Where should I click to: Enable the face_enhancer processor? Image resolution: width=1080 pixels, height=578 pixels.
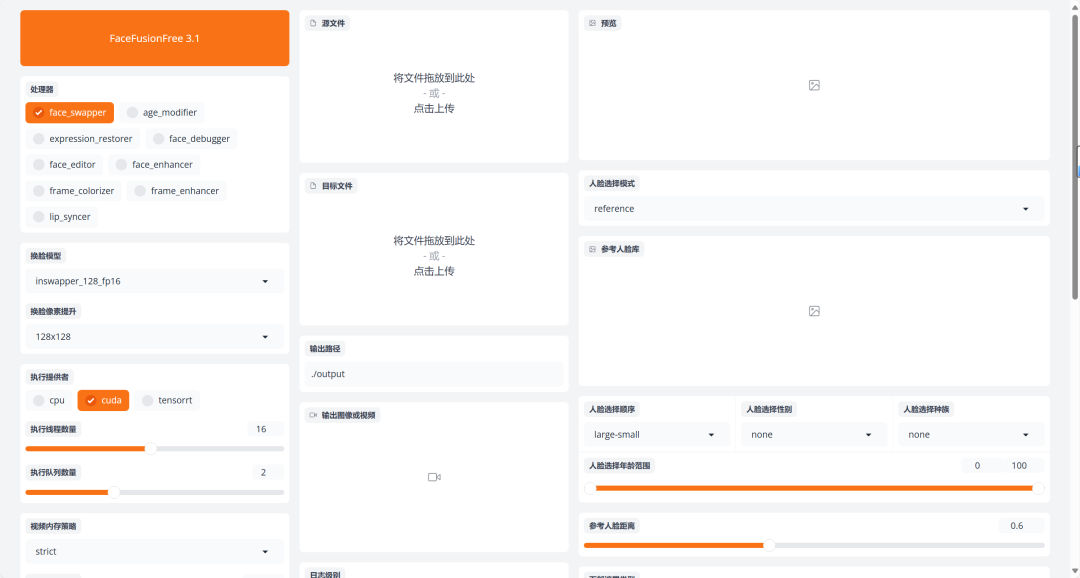tap(154, 165)
